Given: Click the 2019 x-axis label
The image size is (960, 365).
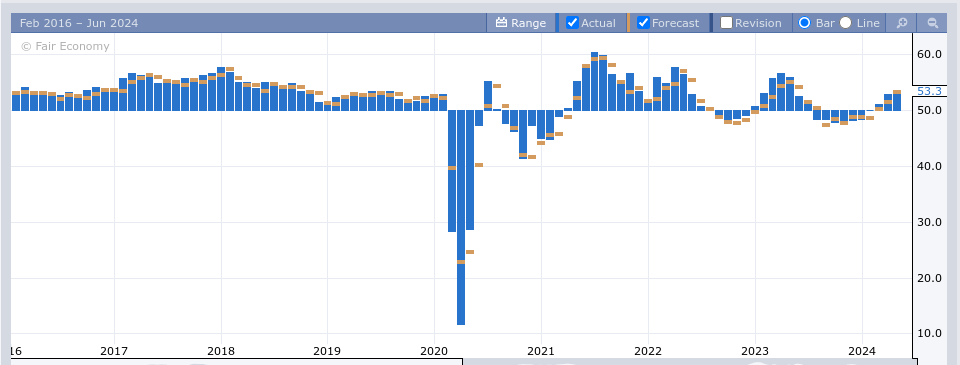Looking at the screenshot, I should point(327,352).
